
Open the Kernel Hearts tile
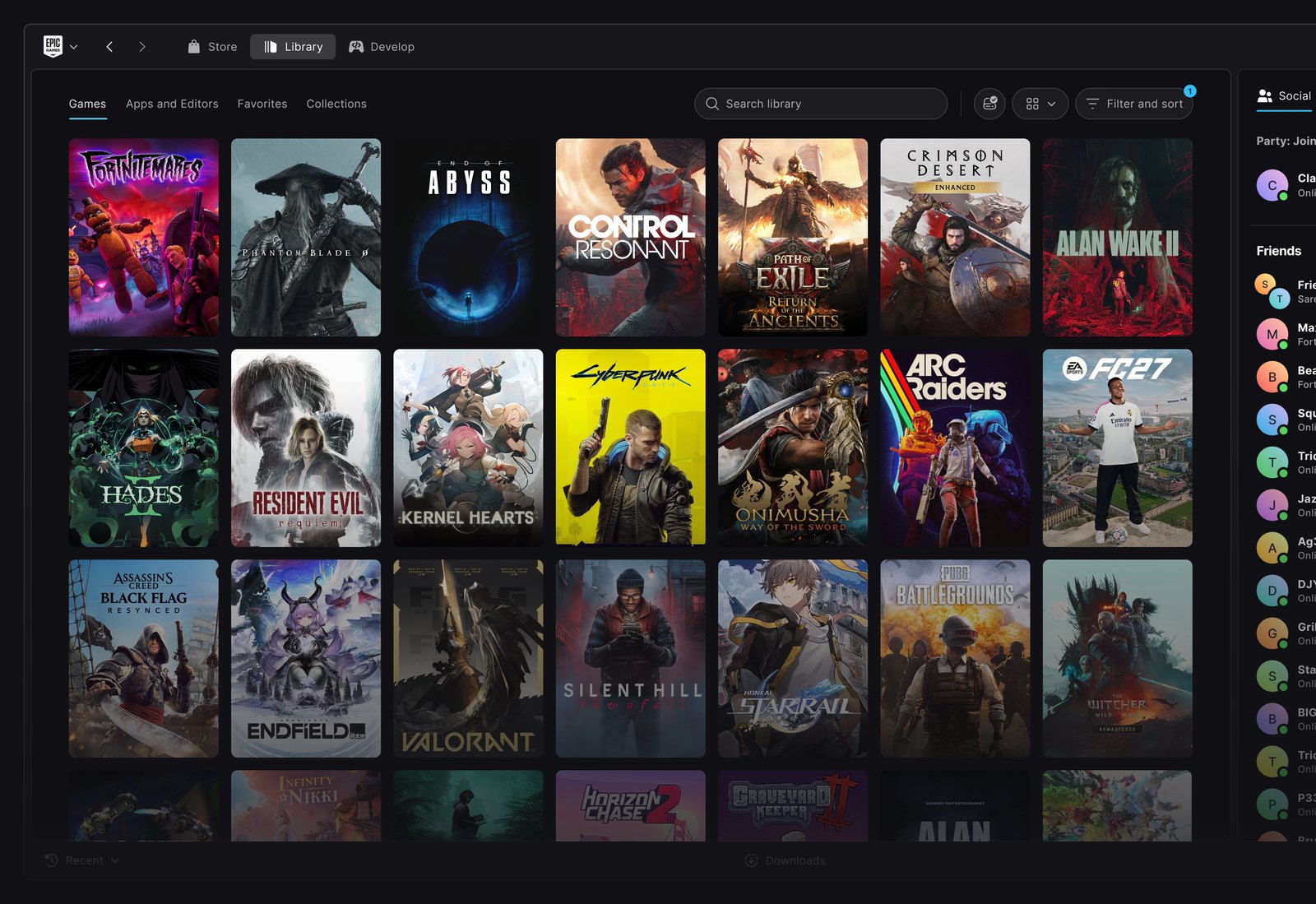(468, 447)
